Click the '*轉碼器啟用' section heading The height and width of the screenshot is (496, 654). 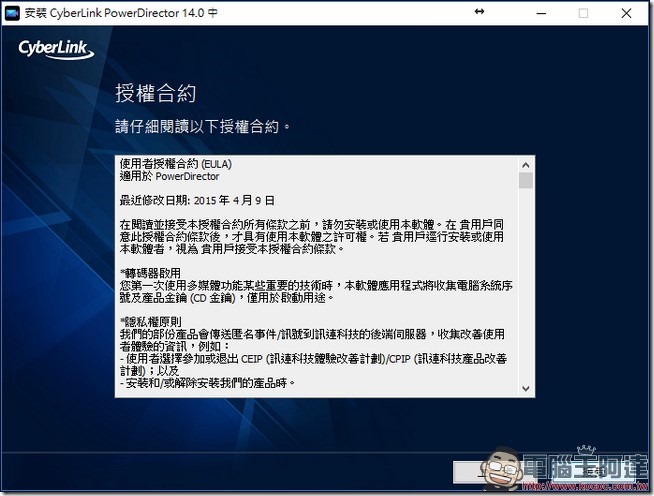(x=150, y=273)
